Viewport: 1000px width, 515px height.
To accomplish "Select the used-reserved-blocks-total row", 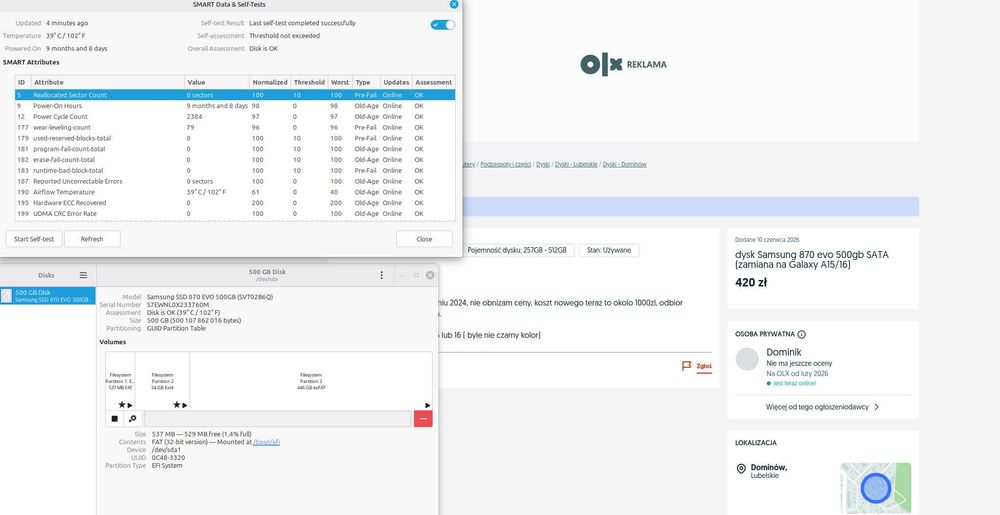I will tap(235, 138).
